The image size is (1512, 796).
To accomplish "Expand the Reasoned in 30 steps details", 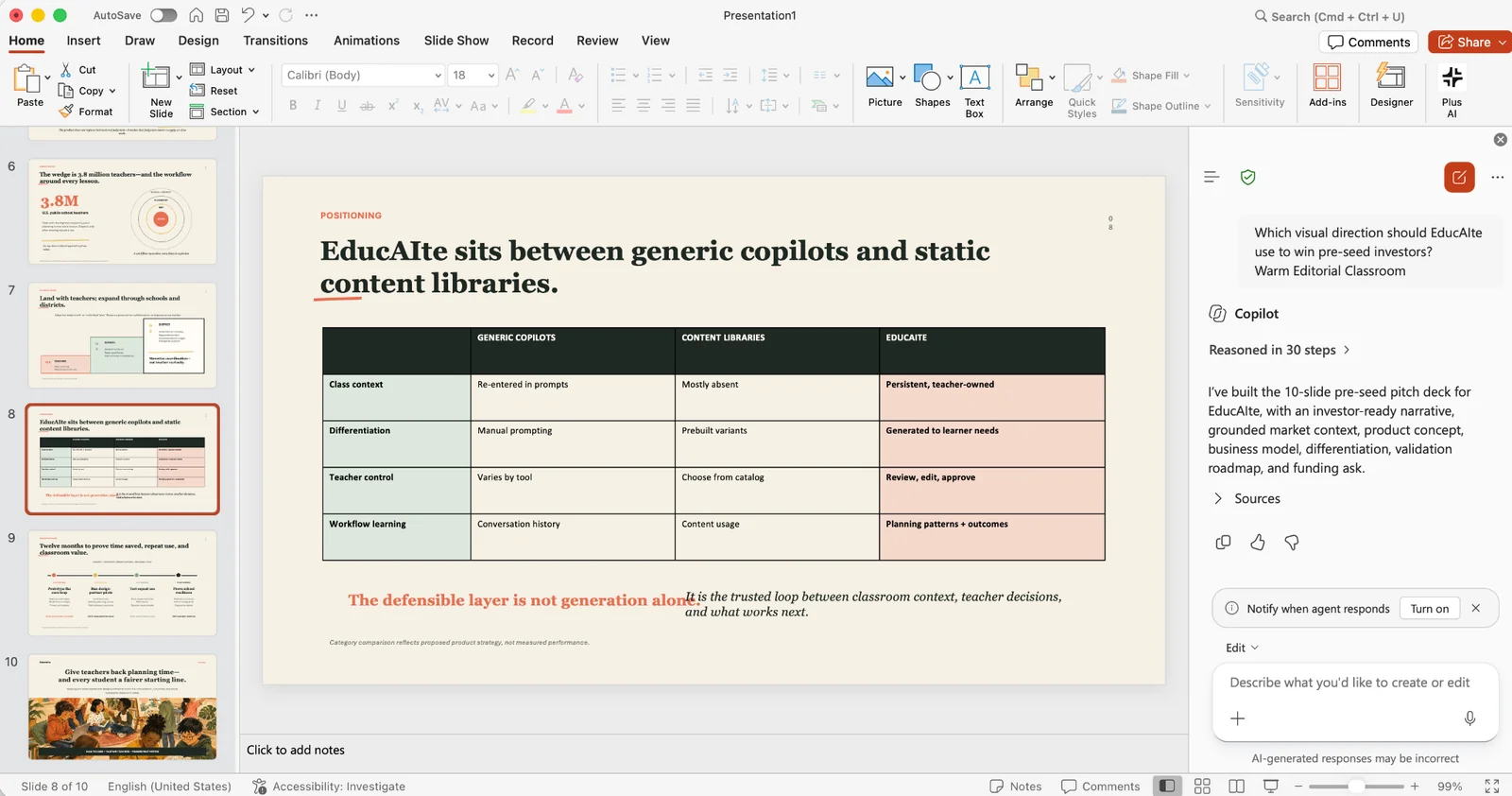I will (1280, 350).
